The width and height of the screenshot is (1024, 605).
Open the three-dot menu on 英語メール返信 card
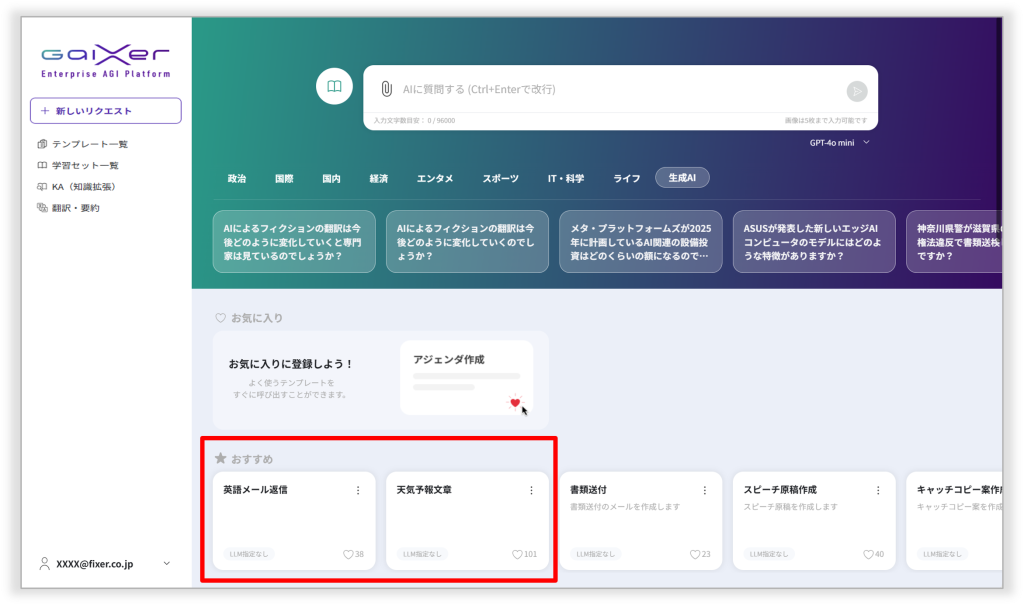[x=358, y=490]
